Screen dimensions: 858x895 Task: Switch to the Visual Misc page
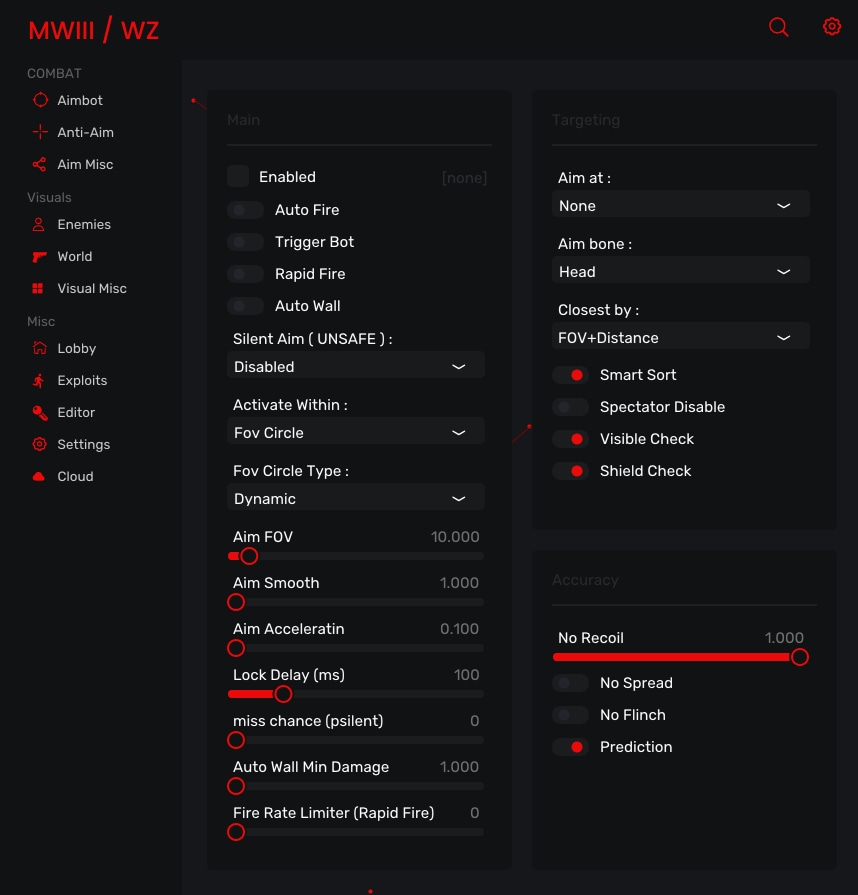tap(91, 289)
